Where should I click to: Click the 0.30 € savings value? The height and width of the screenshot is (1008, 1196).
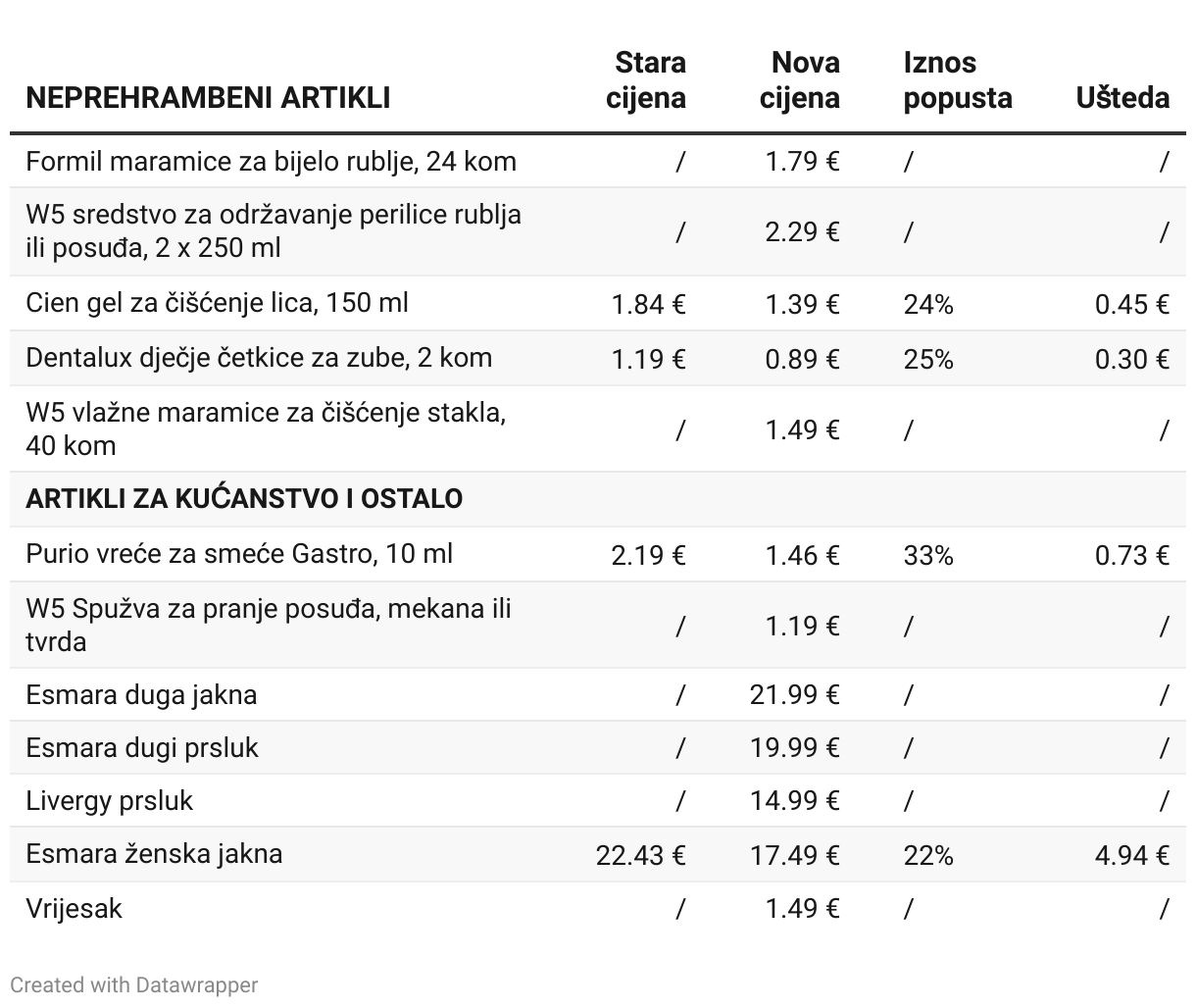[1132, 359]
